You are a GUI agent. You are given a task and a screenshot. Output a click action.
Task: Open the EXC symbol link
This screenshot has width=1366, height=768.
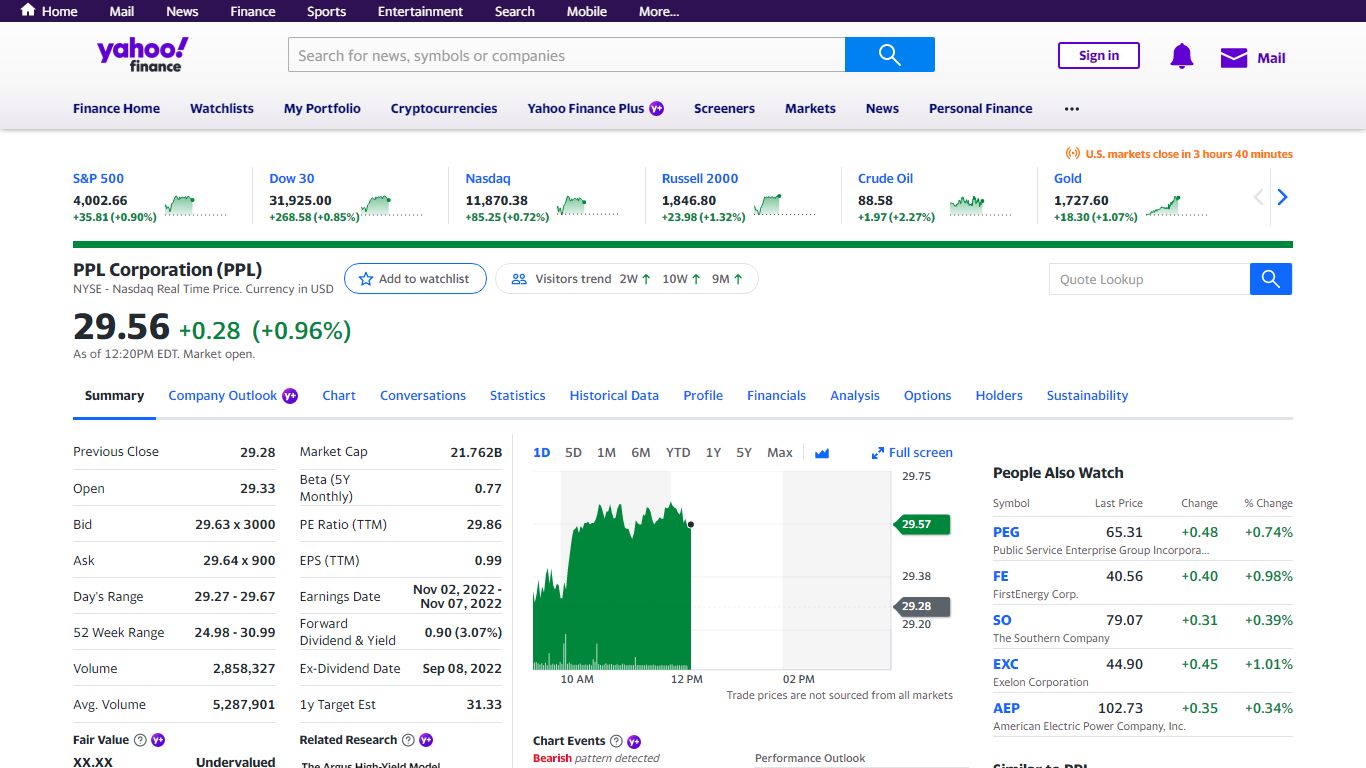(x=1006, y=664)
